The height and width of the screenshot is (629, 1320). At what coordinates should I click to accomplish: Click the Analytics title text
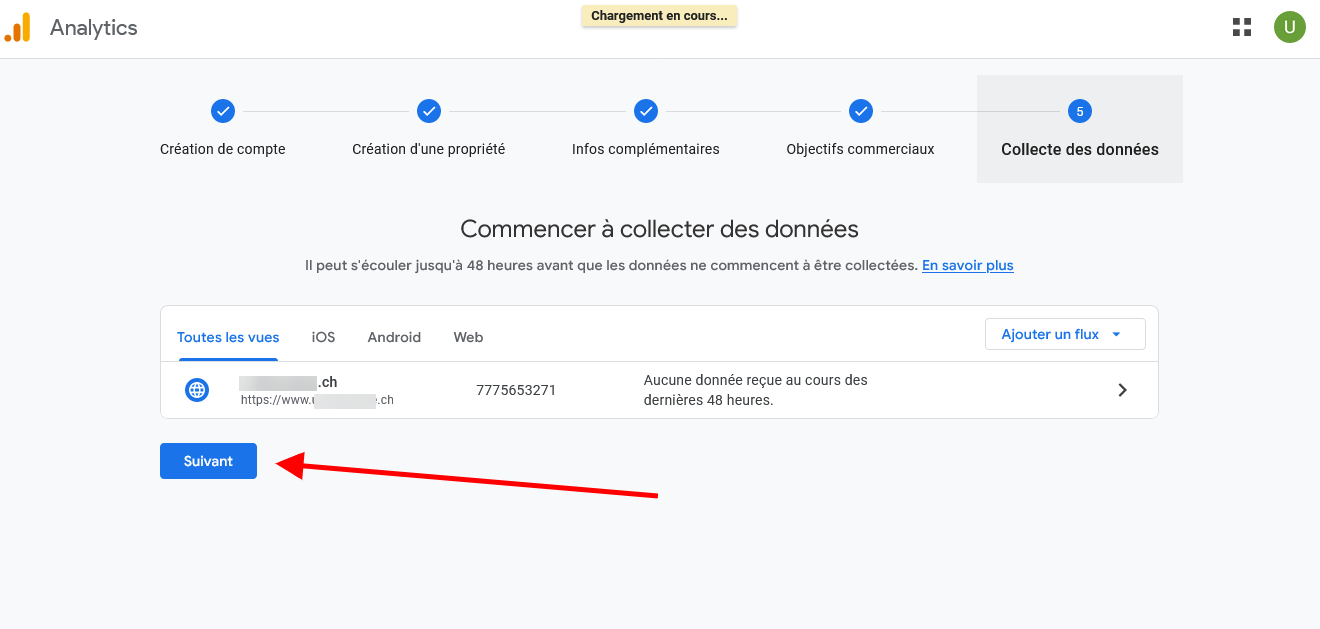(94, 28)
